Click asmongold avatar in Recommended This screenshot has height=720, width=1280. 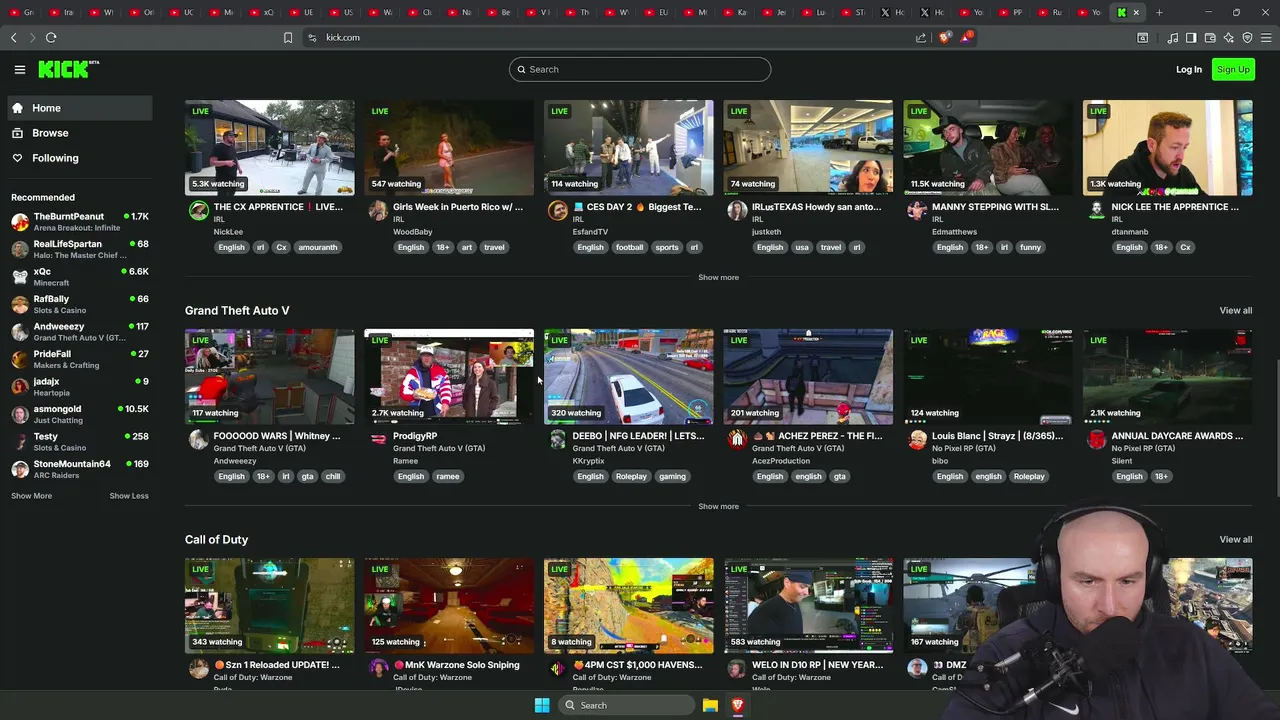pos(20,414)
